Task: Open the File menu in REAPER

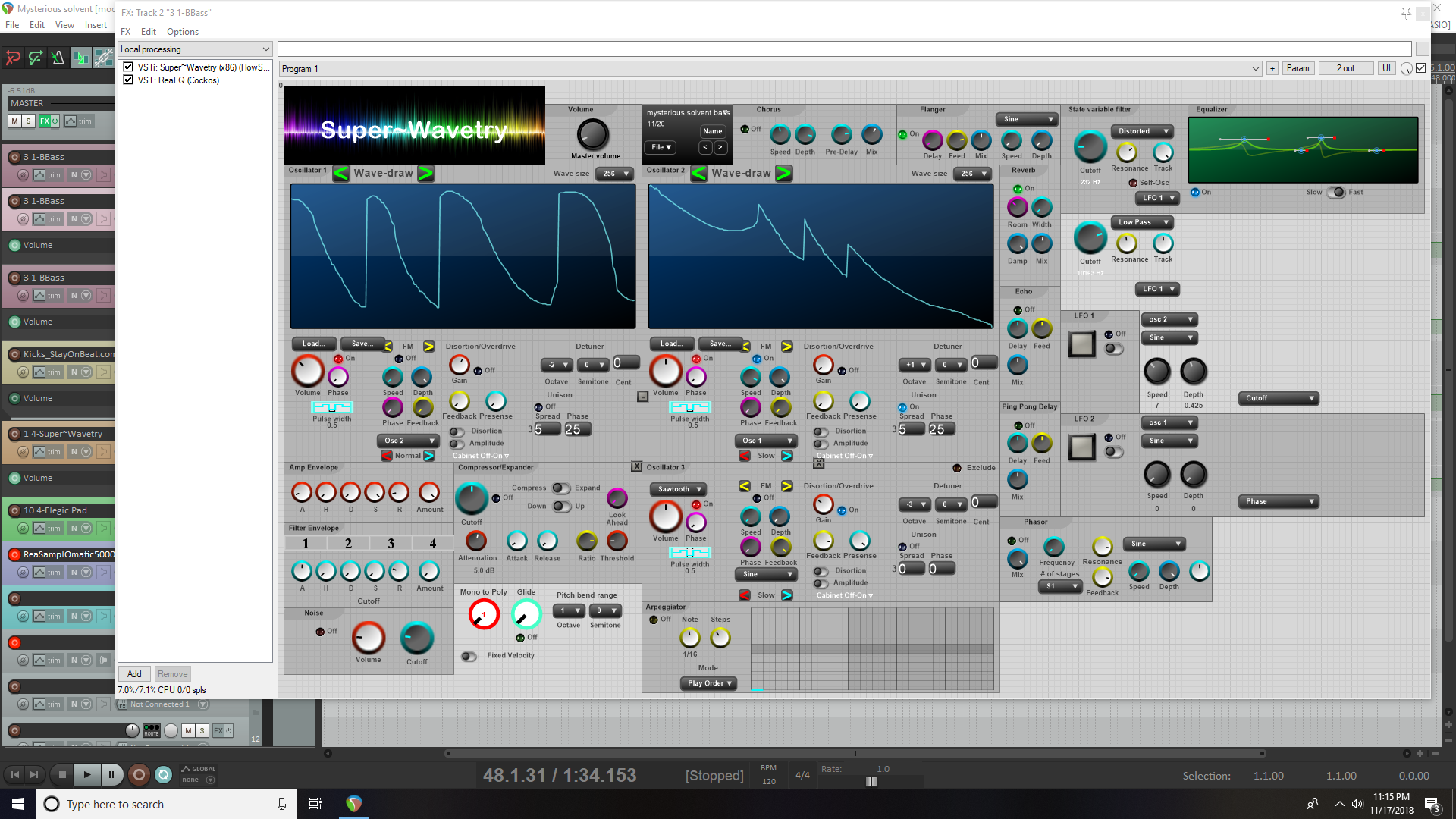Action: [x=12, y=25]
